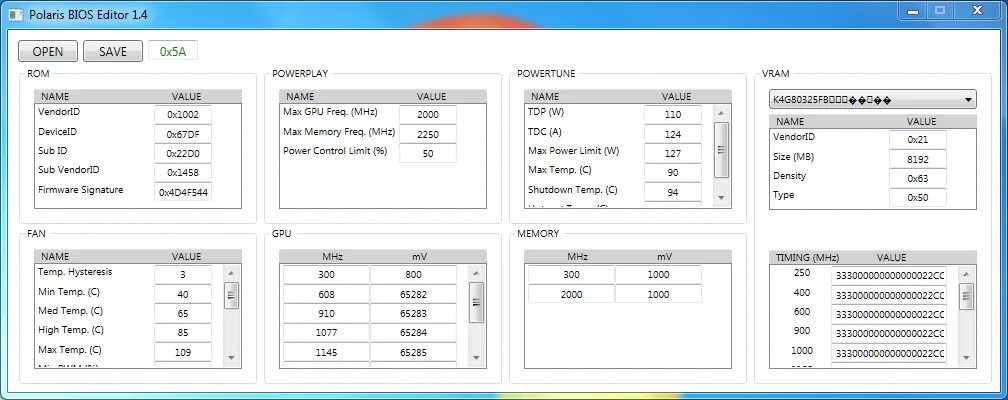Edit the mV cell beside MEMORY 2000 MHz
Screen dimensions: 1008x400
coord(658,294)
